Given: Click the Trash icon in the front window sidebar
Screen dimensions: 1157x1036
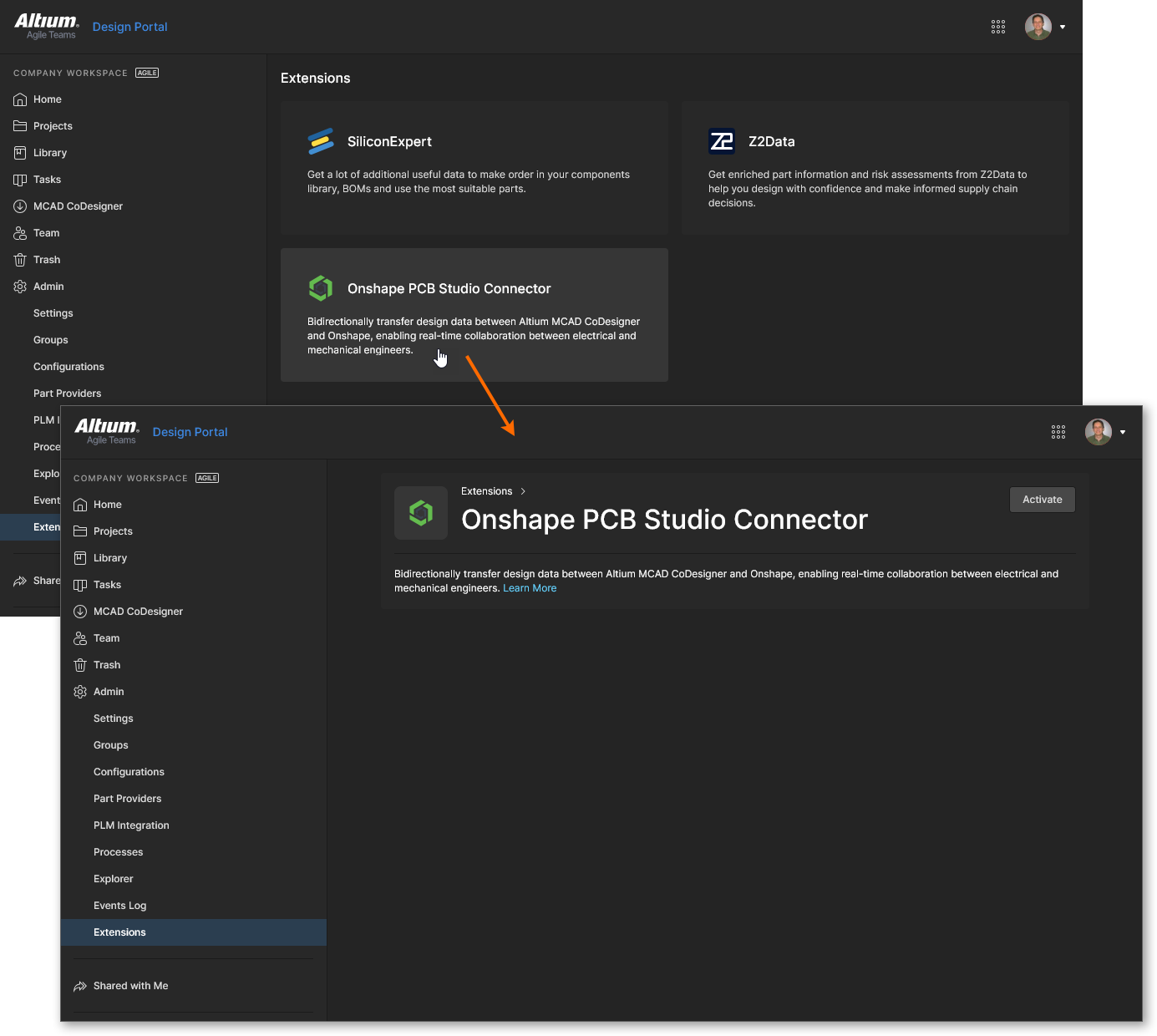Looking at the screenshot, I should (x=80, y=665).
